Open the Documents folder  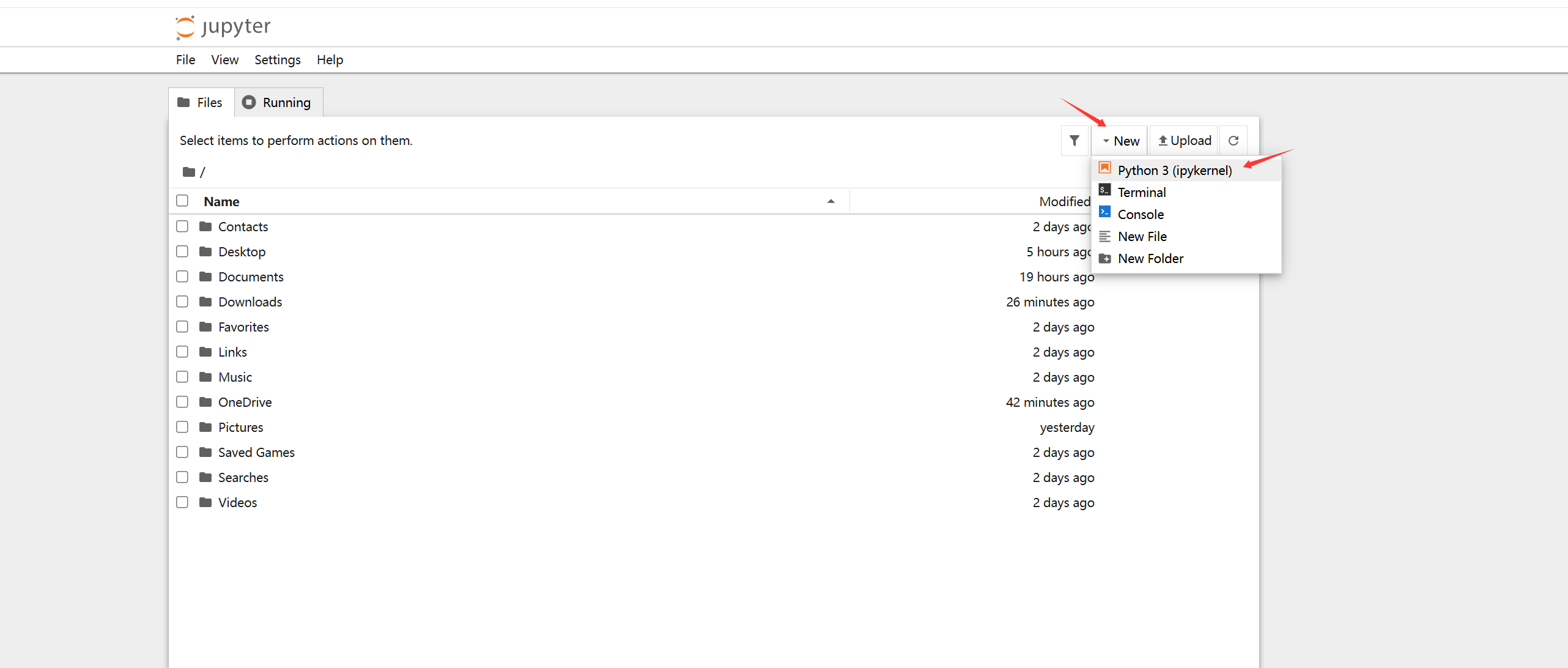pos(251,277)
